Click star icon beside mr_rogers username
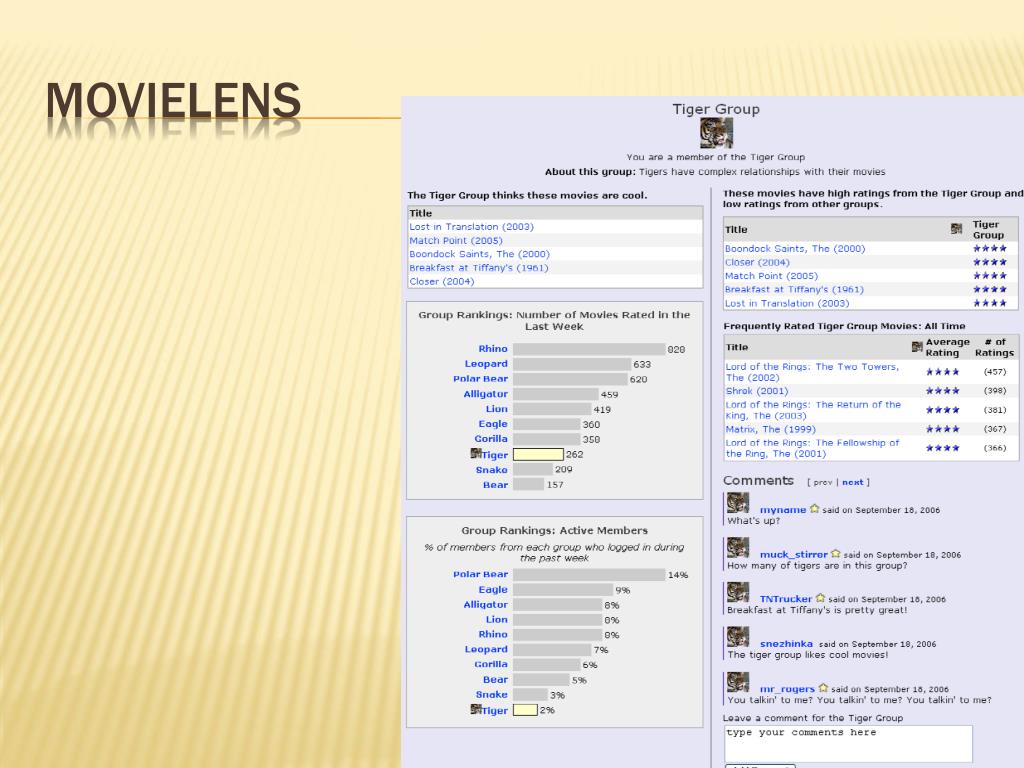Viewport: 1024px width, 768px height. (823, 688)
